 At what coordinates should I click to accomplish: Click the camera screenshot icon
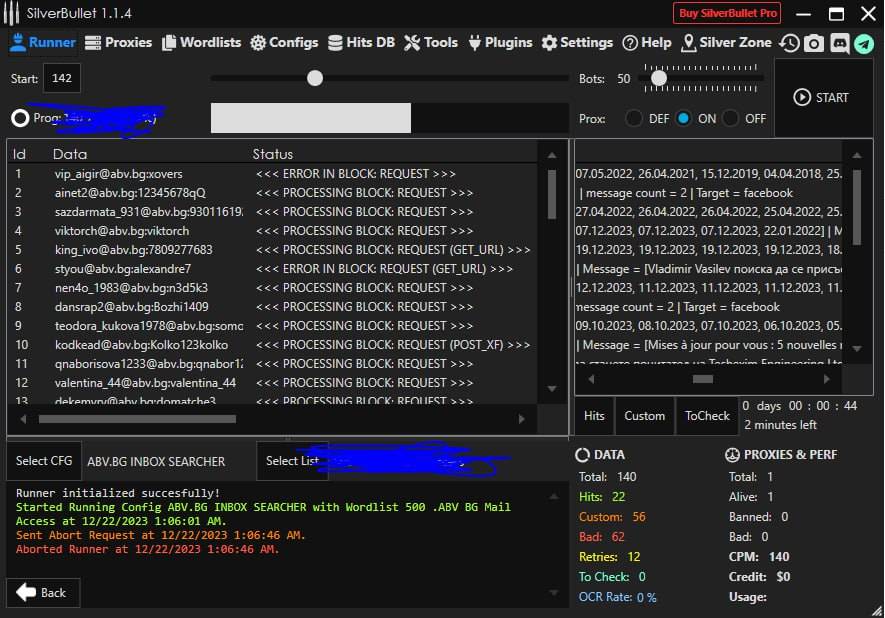click(815, 43)
